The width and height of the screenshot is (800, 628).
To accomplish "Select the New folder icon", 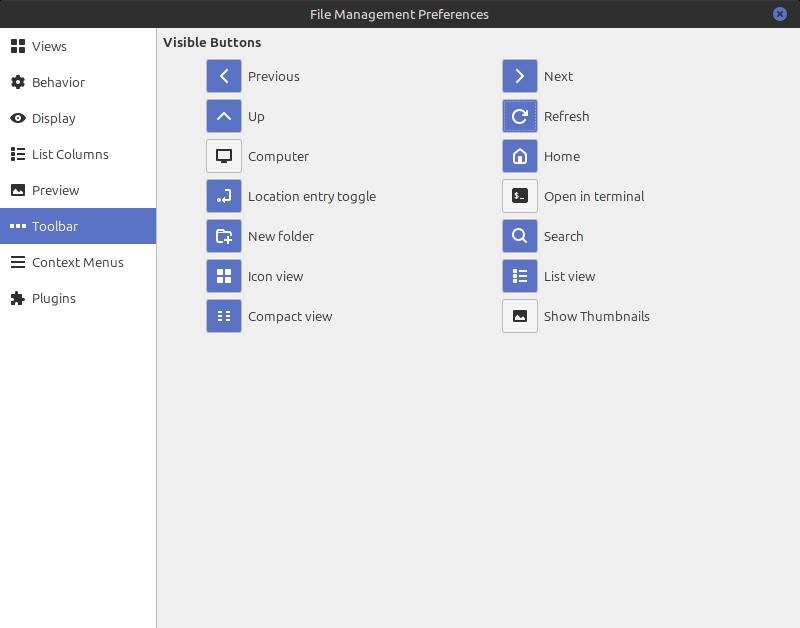I will (224, 236).
